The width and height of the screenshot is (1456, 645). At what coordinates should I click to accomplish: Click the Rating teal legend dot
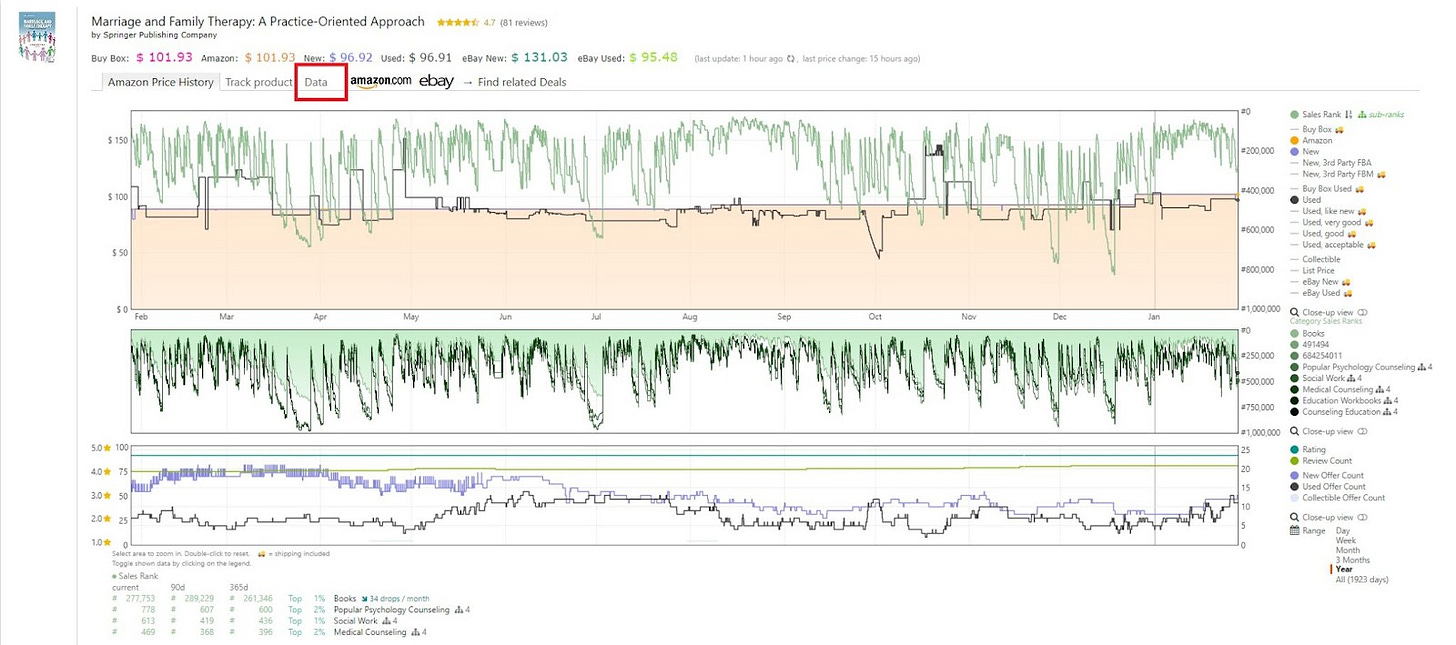coord(1294,450)
